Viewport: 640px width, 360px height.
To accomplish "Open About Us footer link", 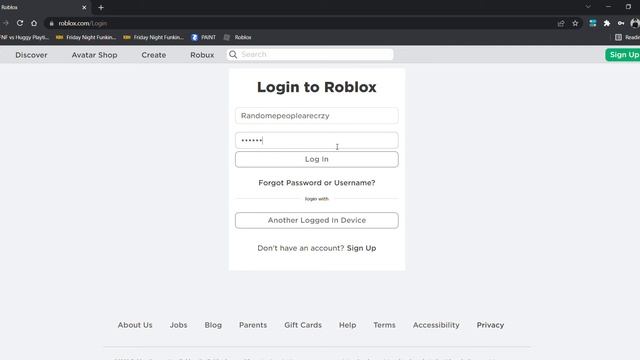I will click(135, 325).
